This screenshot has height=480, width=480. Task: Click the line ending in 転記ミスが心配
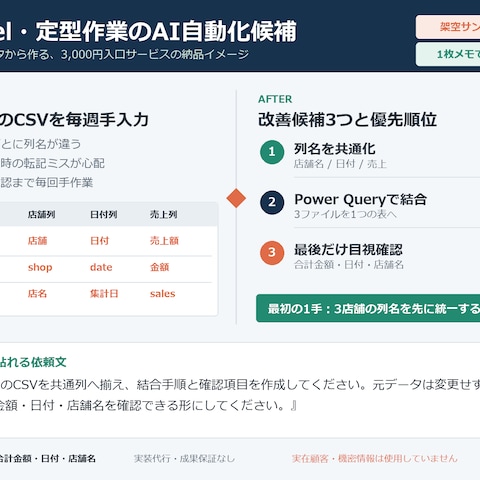click(52, 163)
